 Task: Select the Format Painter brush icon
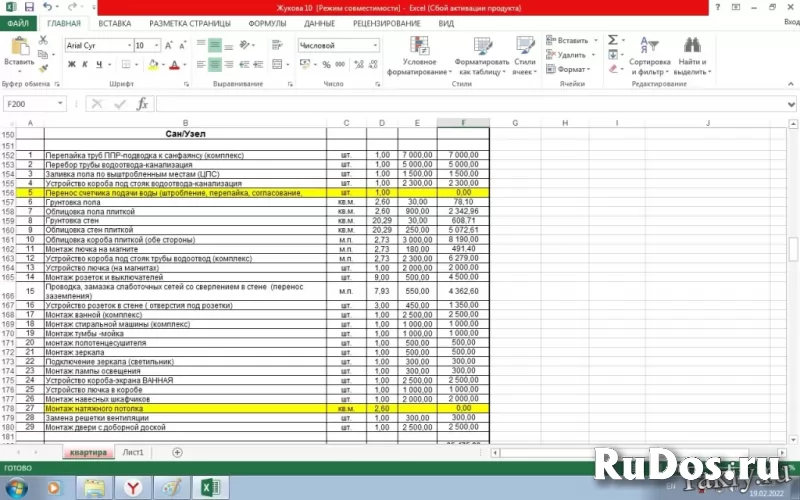coord(43,68)
